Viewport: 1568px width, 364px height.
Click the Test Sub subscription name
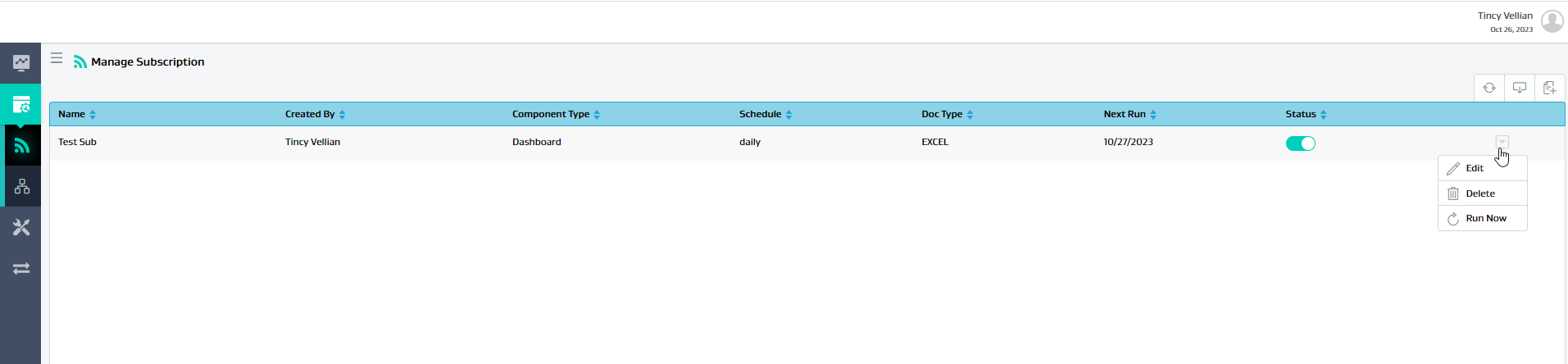tap(78, 142)
